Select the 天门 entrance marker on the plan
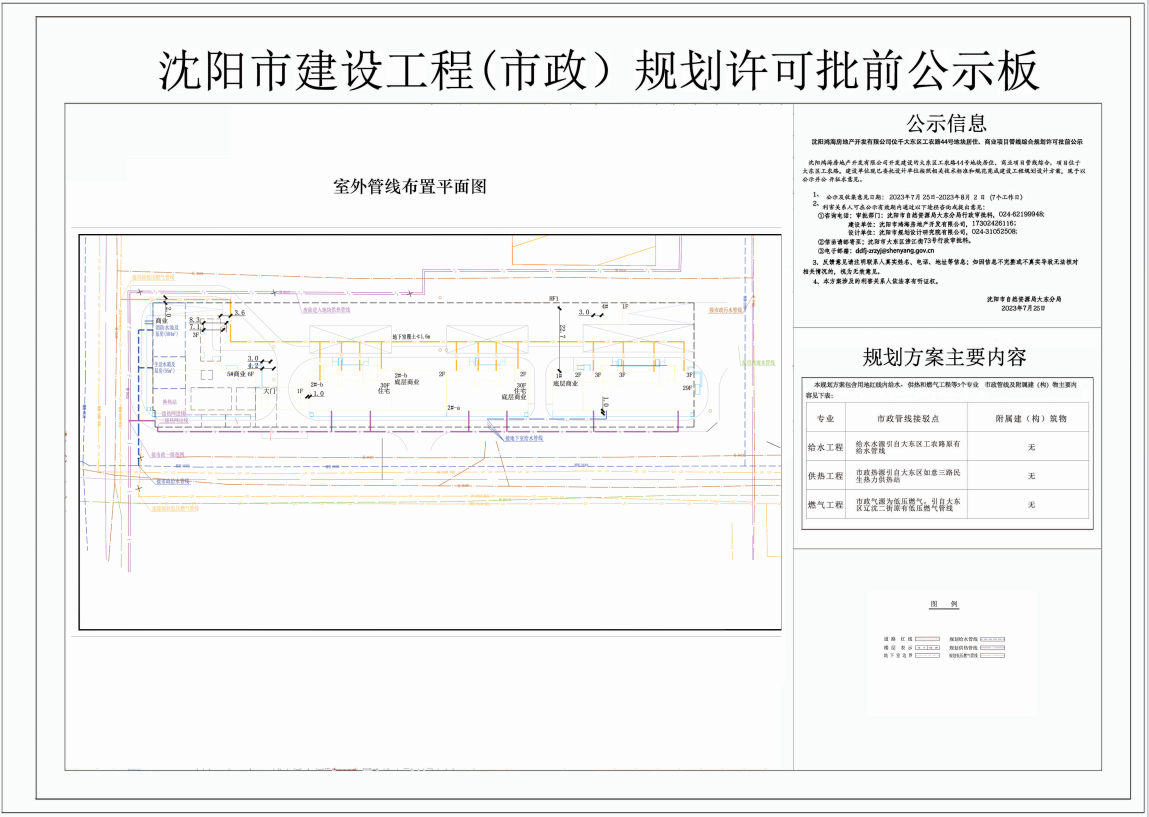 coord(270,392)
